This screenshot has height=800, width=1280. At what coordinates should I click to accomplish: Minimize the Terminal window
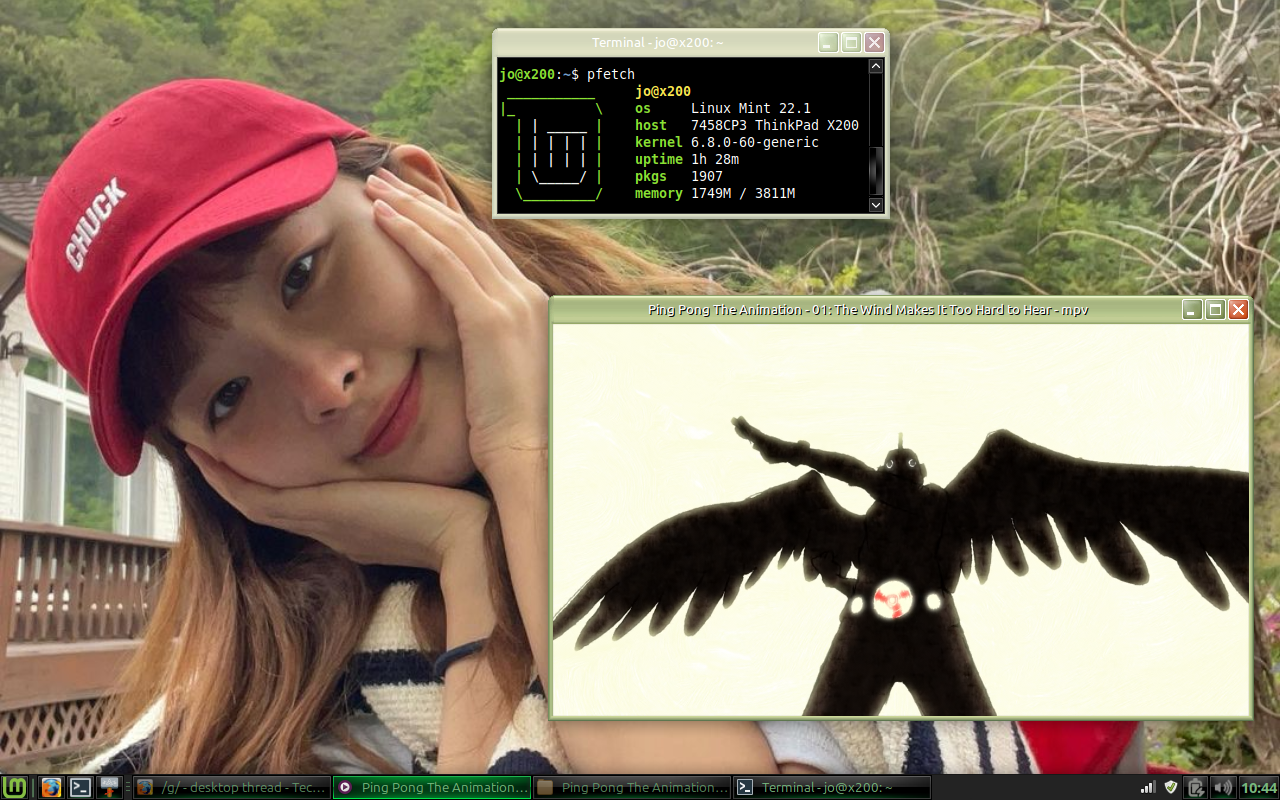click(x=828, y=42)
